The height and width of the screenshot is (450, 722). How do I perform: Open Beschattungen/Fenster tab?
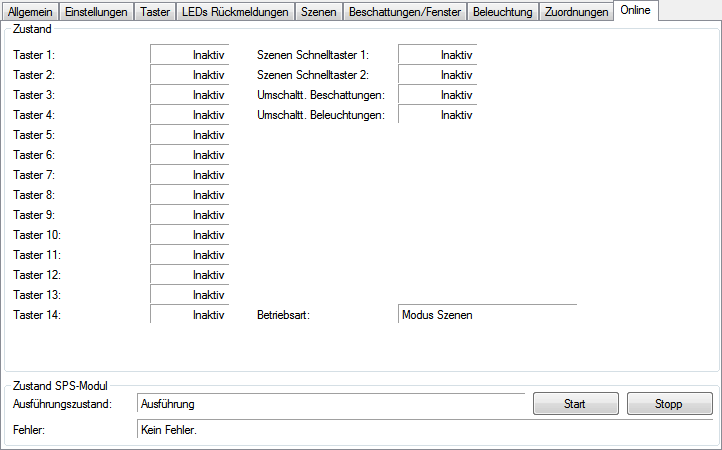pyautogui.click(x=405, y=12)
